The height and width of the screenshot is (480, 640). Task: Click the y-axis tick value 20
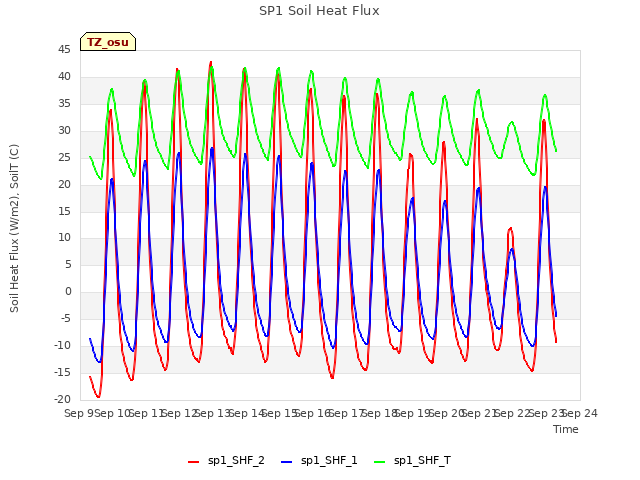[64, 184]
